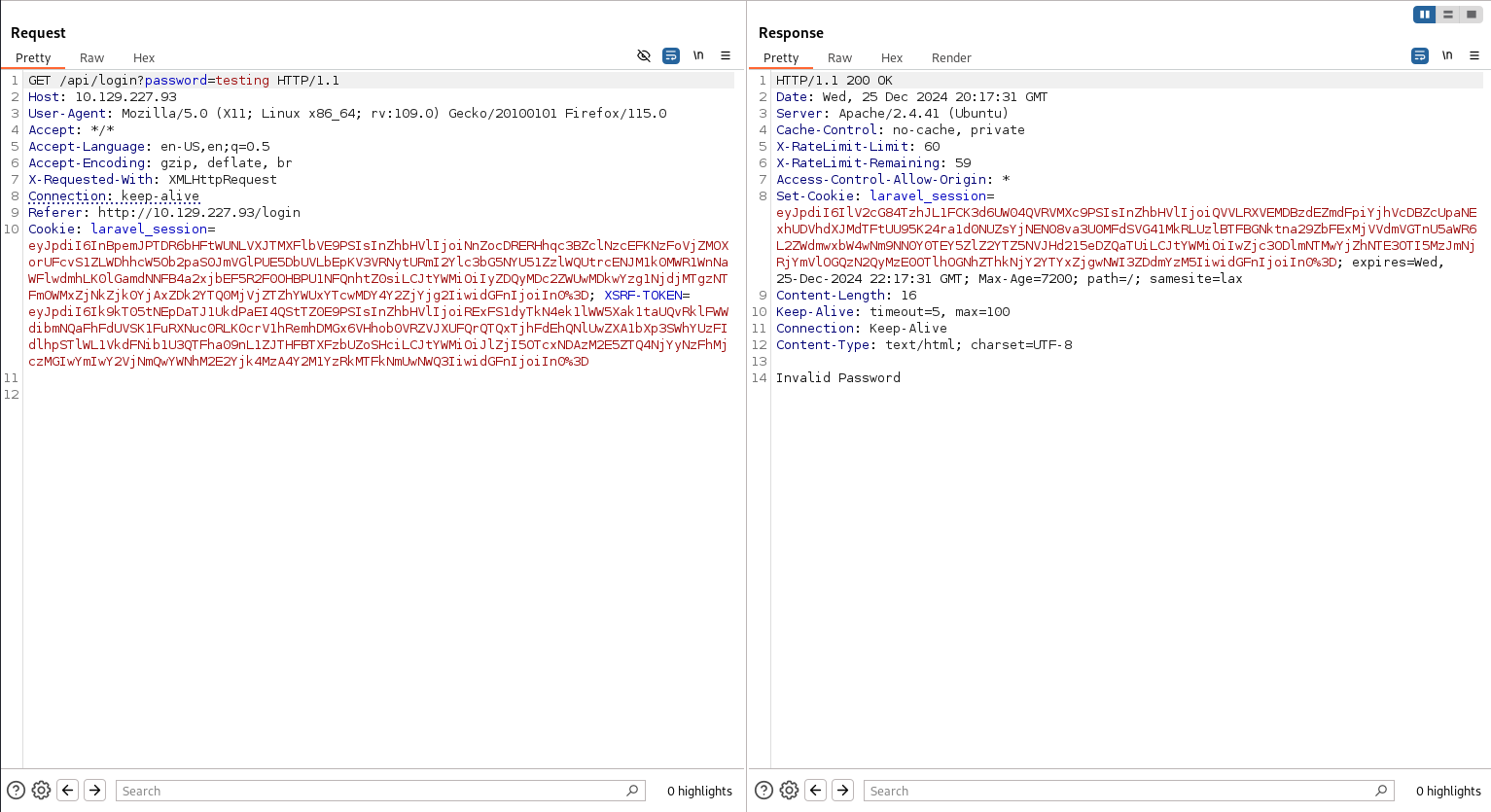
Task: Open help icon below Response panel
Action: 764,791
